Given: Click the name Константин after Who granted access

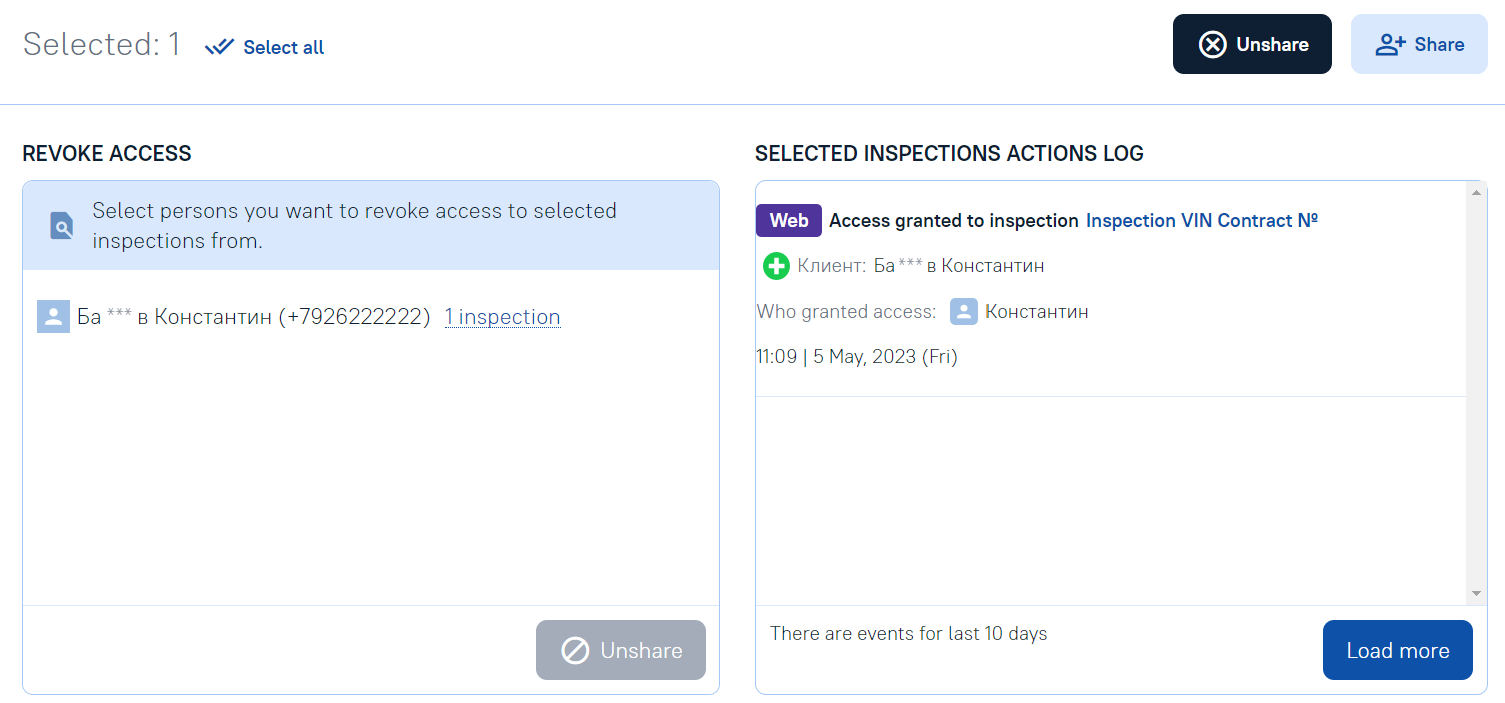Looking at the screenshot, I should pos(1037,311).
